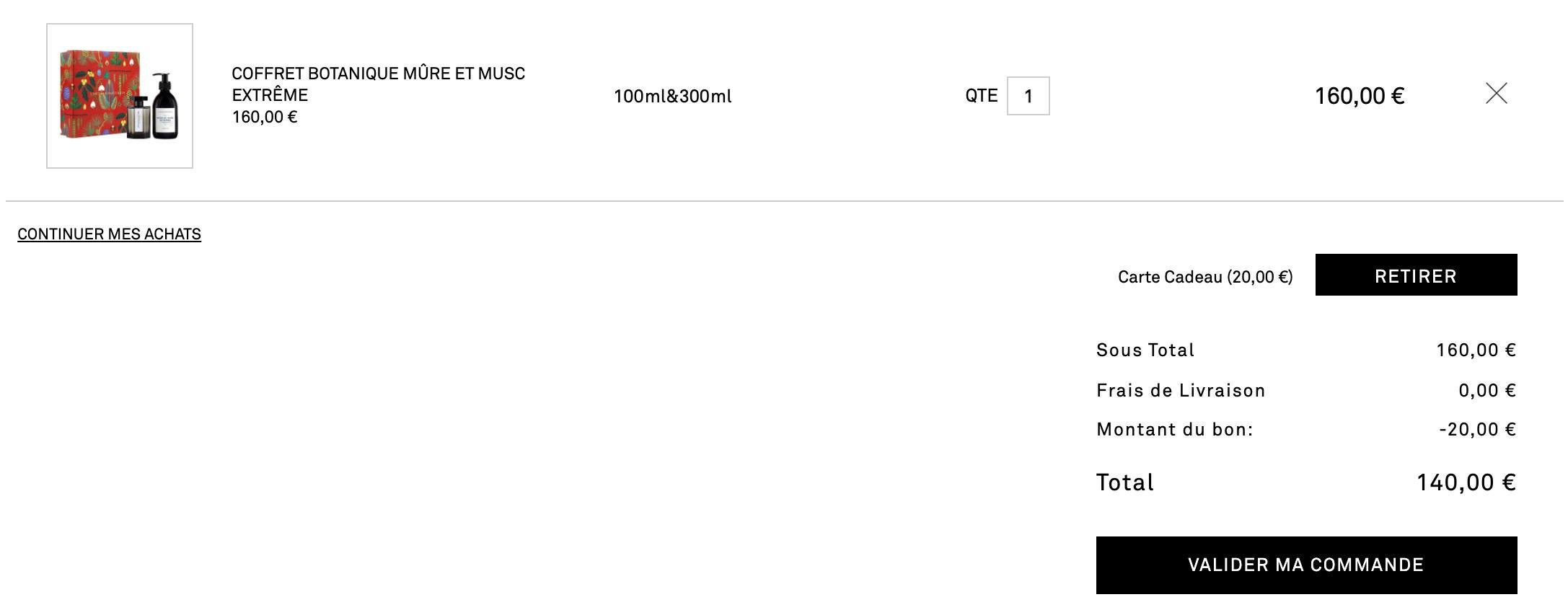Open the Coffret Botanique Mûre et Musc Extrême title
1568x610 pixels.
(377, 84)
